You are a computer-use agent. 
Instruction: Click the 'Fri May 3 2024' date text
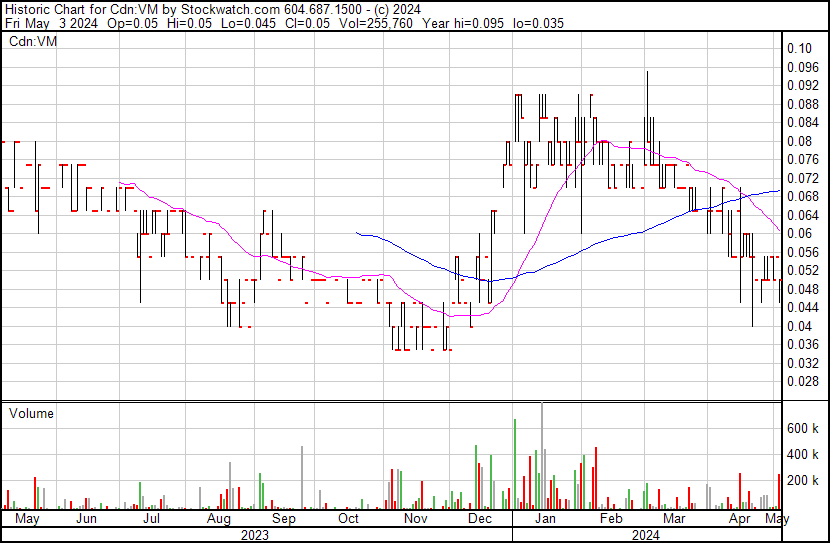51,23
